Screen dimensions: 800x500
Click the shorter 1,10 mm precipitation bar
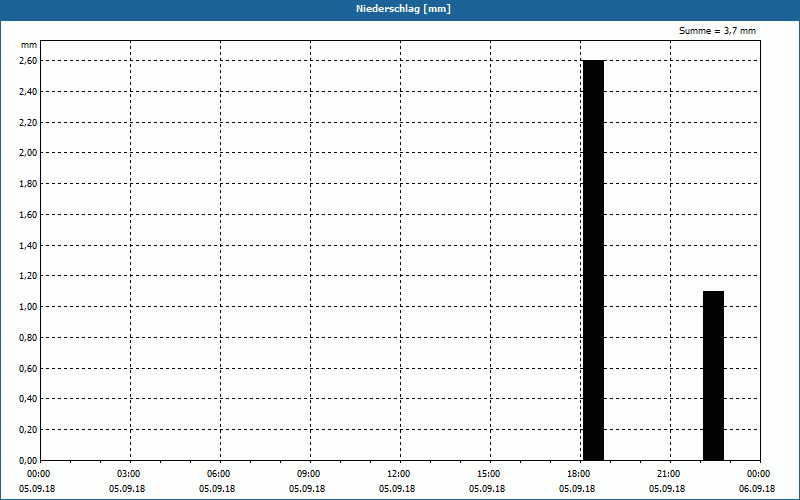click(x=713, y=376)
